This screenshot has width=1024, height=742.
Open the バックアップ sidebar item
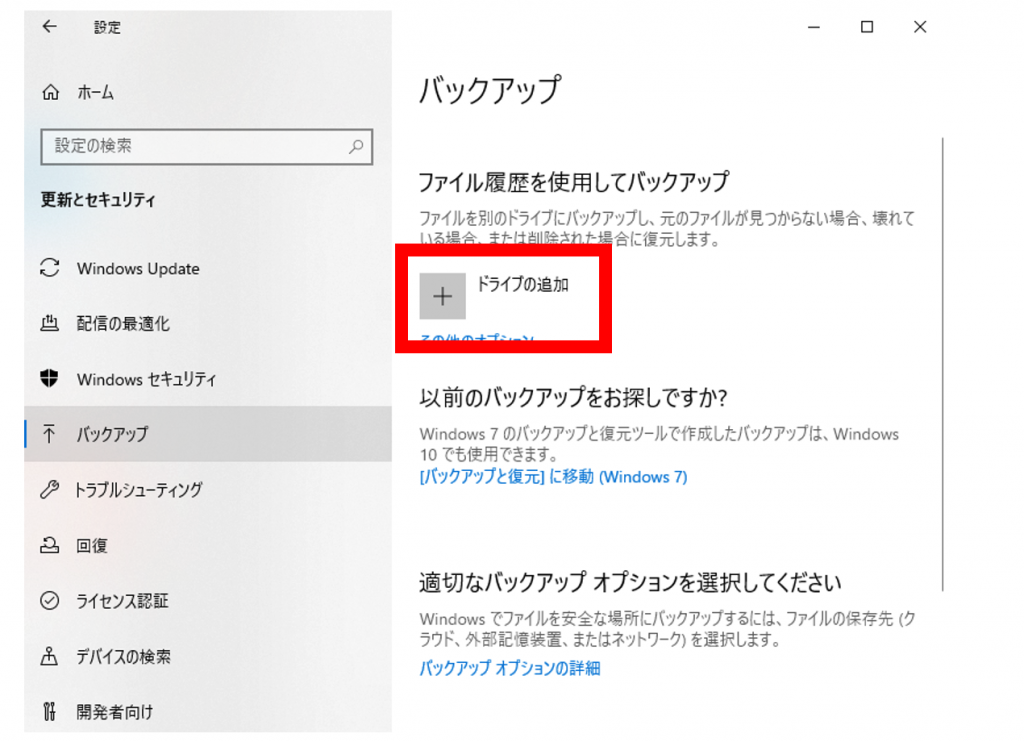pos(112,435)
